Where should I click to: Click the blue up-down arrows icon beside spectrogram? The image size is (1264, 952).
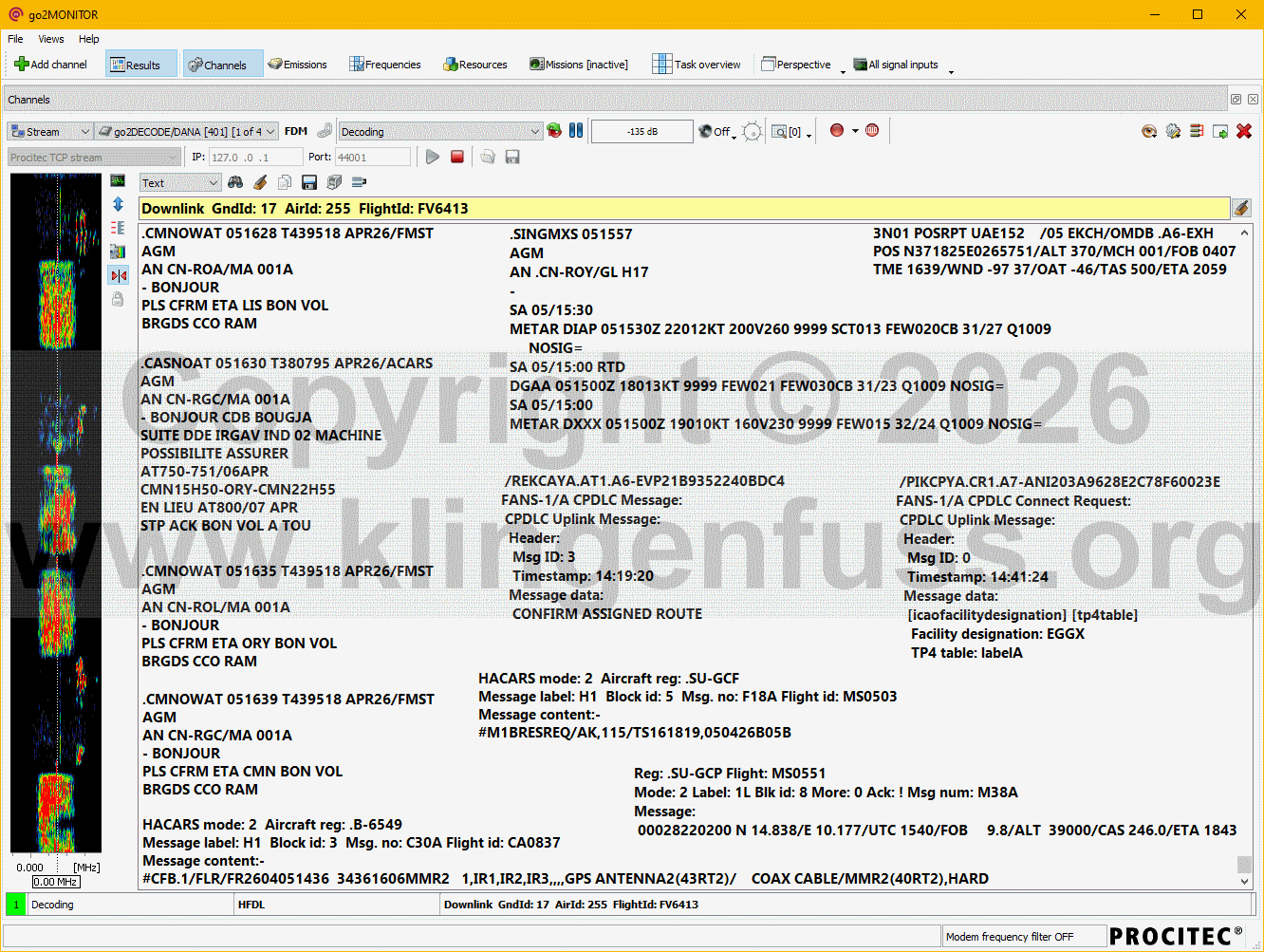click(x=118, y=204)
